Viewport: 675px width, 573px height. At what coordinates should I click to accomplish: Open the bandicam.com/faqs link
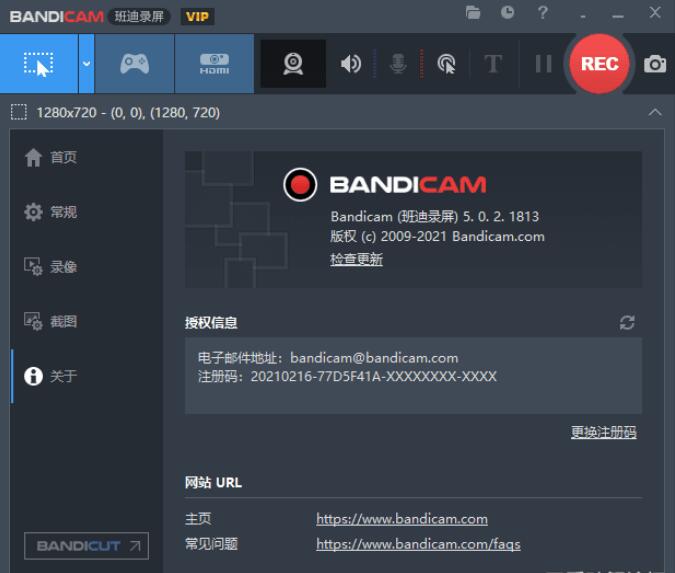pos(418,544)
